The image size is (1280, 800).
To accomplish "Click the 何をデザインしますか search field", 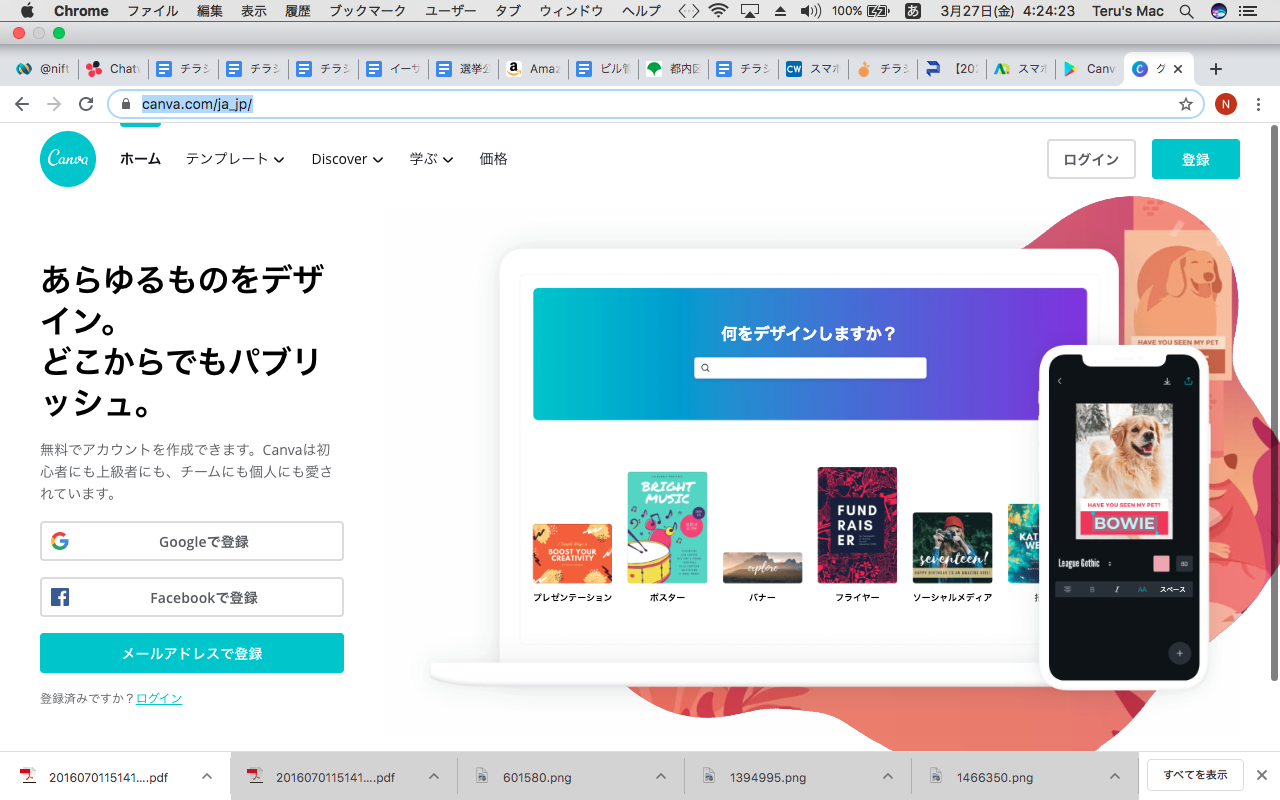I will pyautogui.click(x=810, y=368).
